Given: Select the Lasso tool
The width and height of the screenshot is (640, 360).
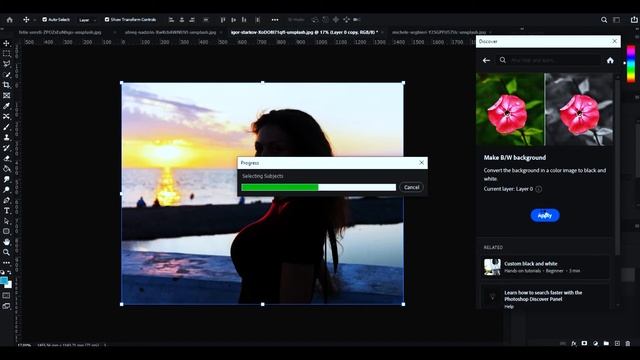Looking at the screenshot, I should tap(7, 64).
